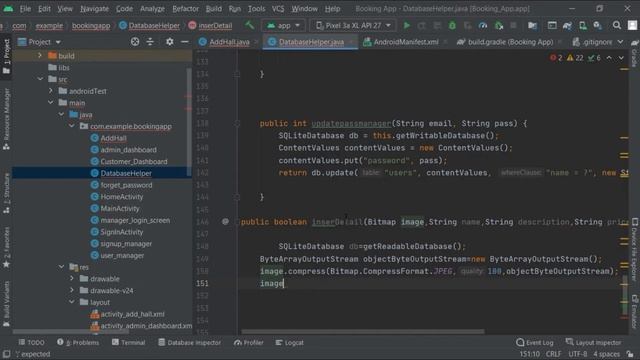Expand the build folder

pyautogui.click(x=40, y=56)
